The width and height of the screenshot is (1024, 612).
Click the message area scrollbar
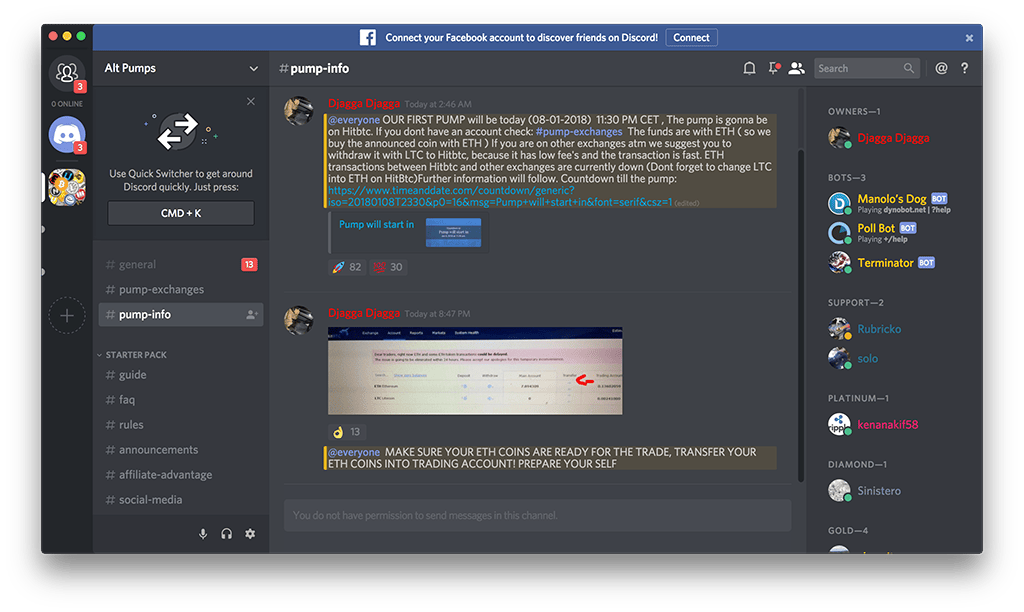tap(799, 300)
